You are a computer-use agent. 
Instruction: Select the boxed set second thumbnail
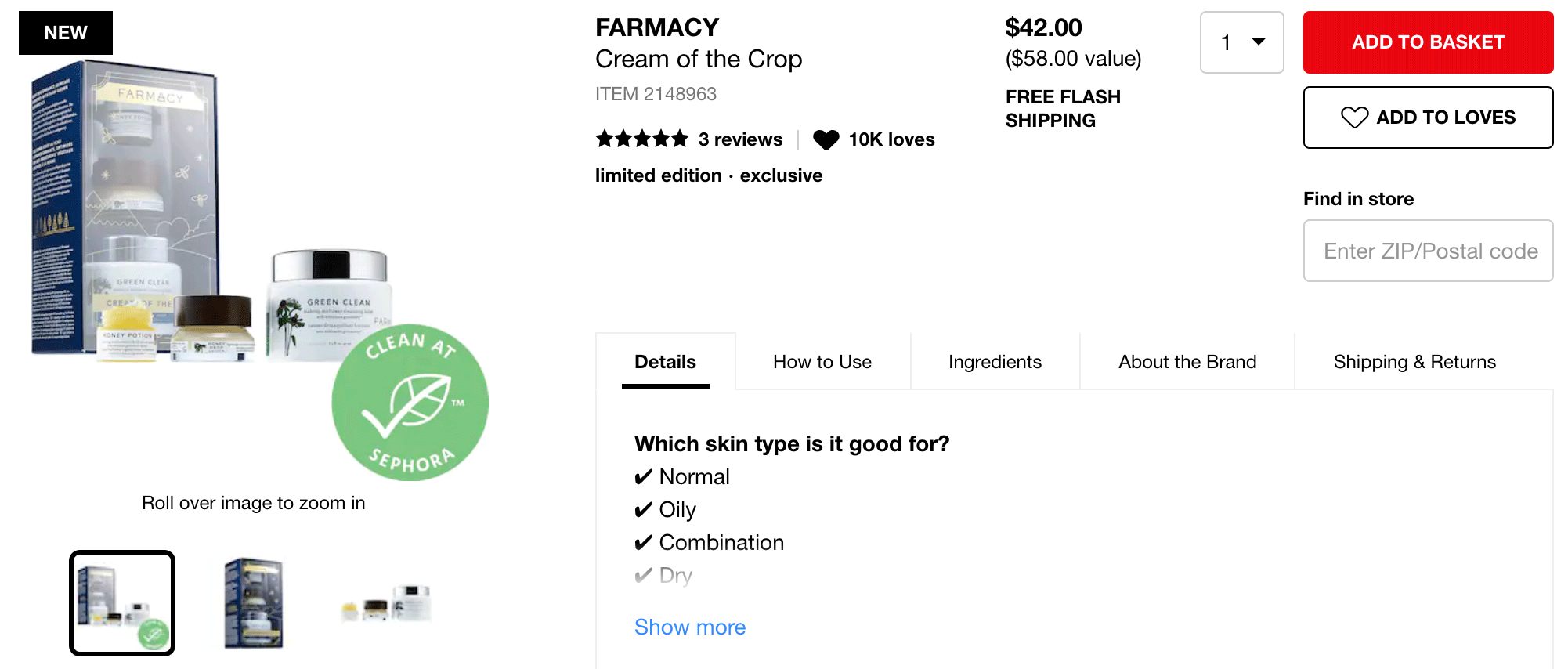point(254,602)
